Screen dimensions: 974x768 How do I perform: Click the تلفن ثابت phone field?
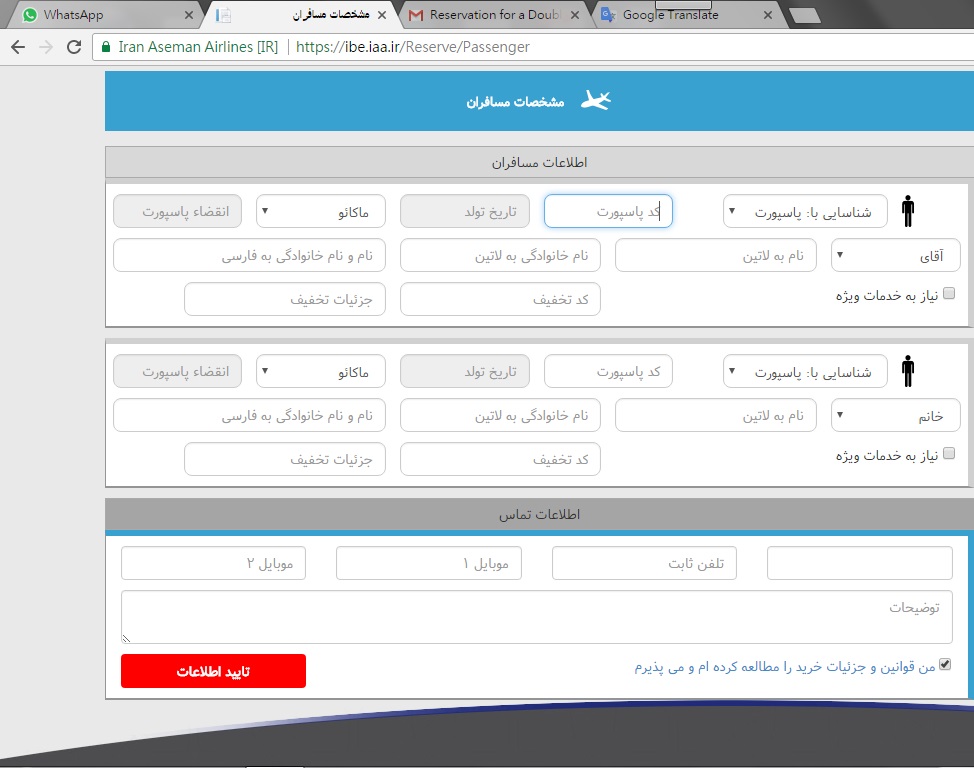[x=644, y=563]
